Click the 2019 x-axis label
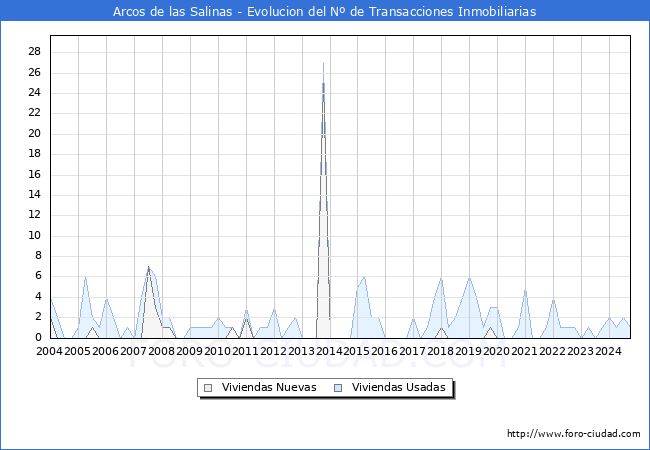The height and width of the screenshot is (450, 650). (x=468, y=351)
